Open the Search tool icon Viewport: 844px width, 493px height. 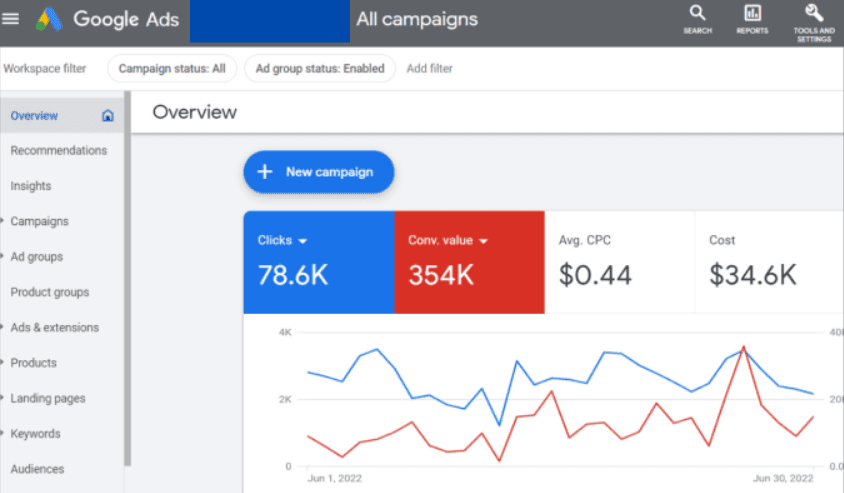point(697,14)
